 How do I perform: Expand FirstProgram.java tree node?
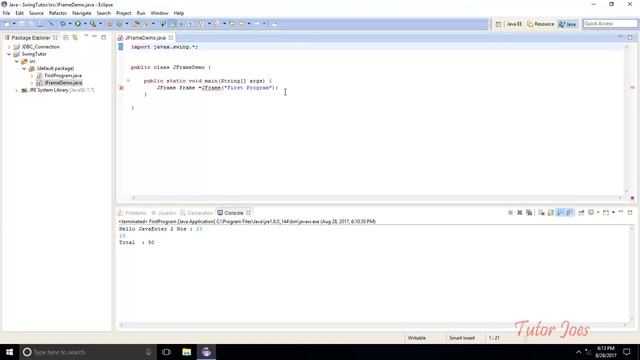32,76
